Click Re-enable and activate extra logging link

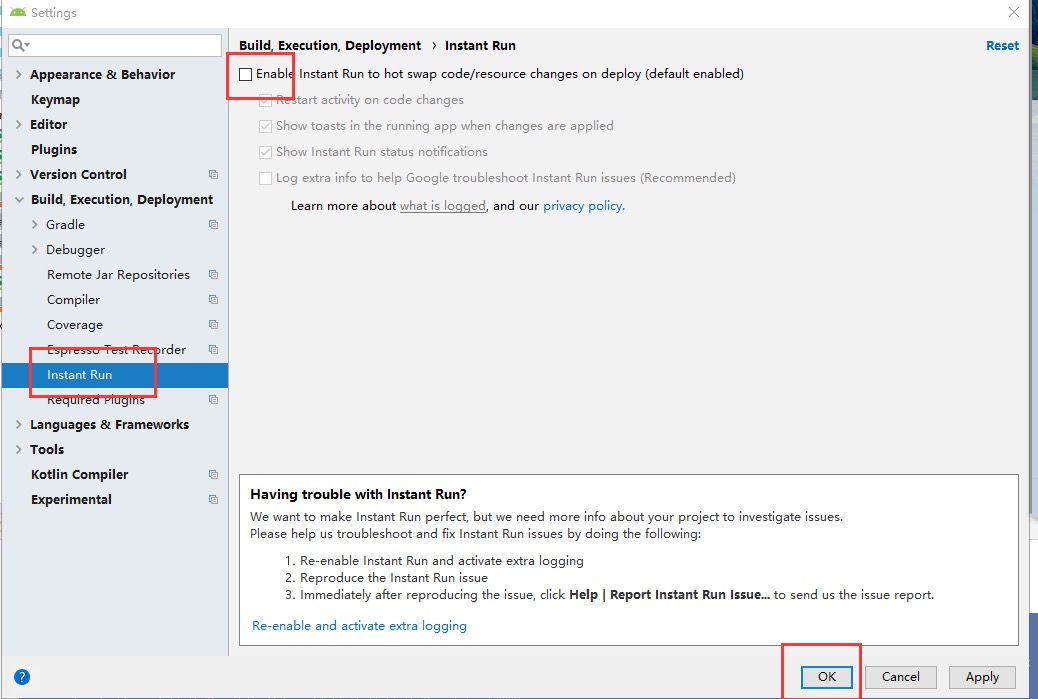[x=359, y=626]
